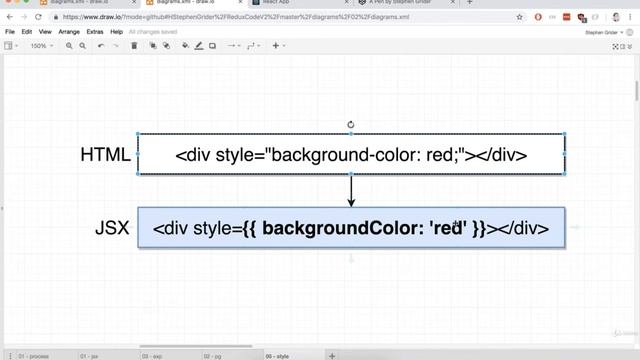Toggle the shadow rectangle icon

click(x=212, y=46)
